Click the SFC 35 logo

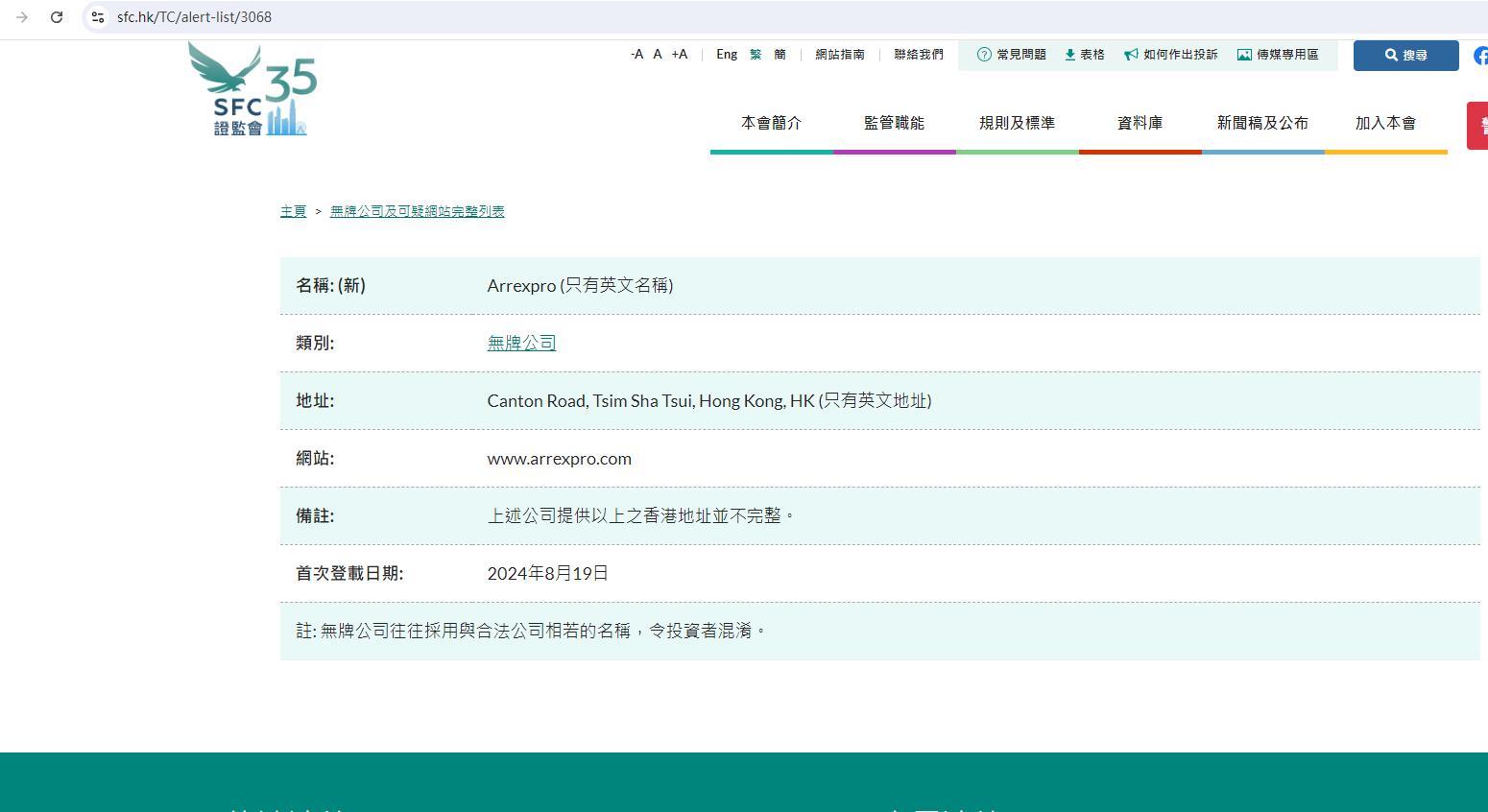point(252,89)
